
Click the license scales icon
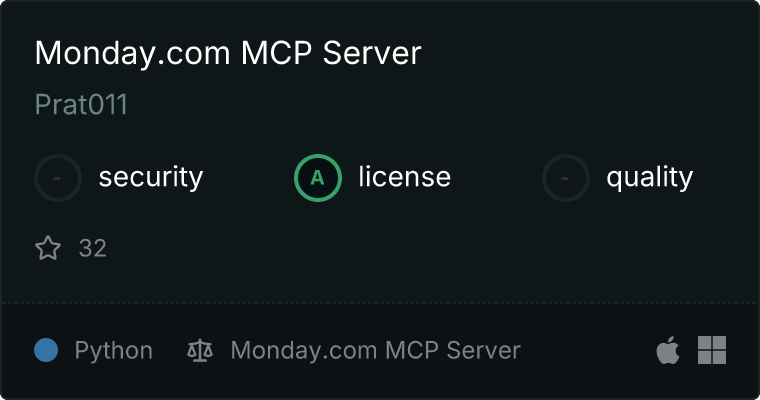[x=200, y=350]
